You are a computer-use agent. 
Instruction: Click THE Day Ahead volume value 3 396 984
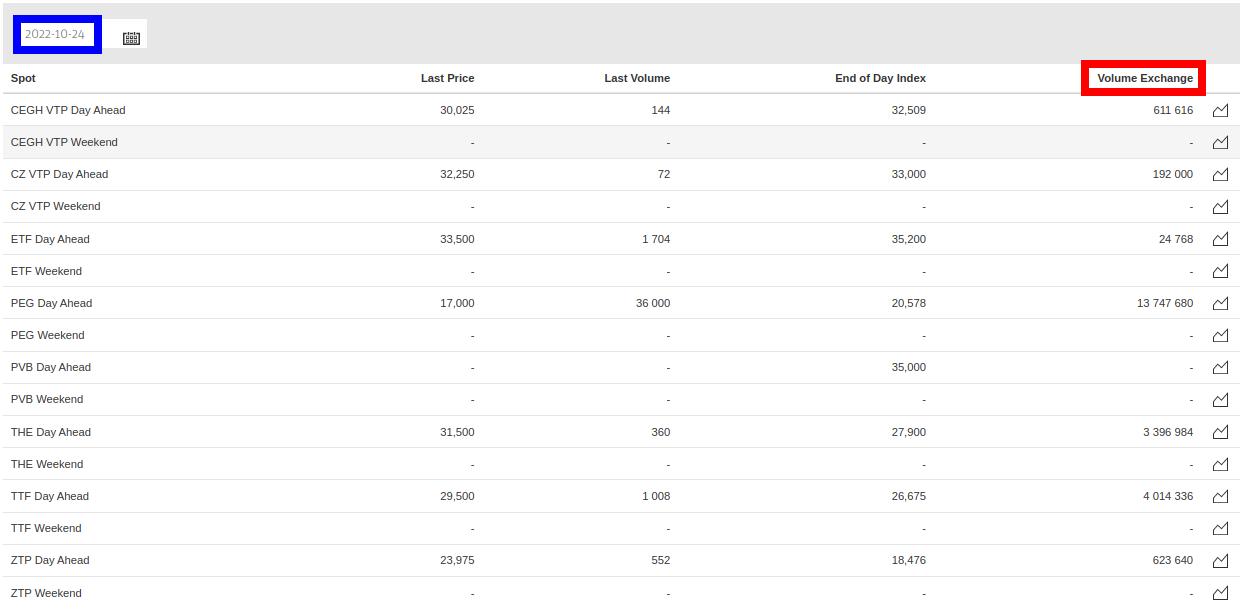[1167, 432]
